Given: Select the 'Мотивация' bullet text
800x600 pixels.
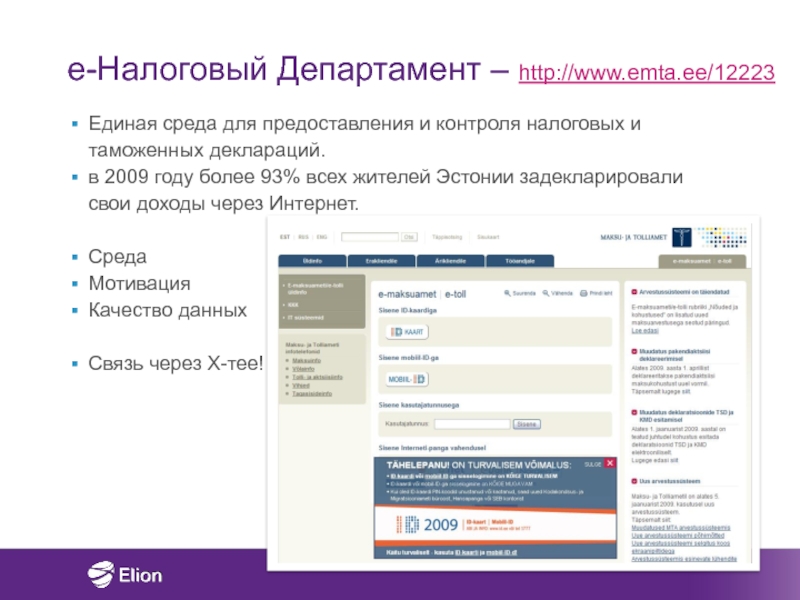Looking at the screenshot, I should 139,283.
